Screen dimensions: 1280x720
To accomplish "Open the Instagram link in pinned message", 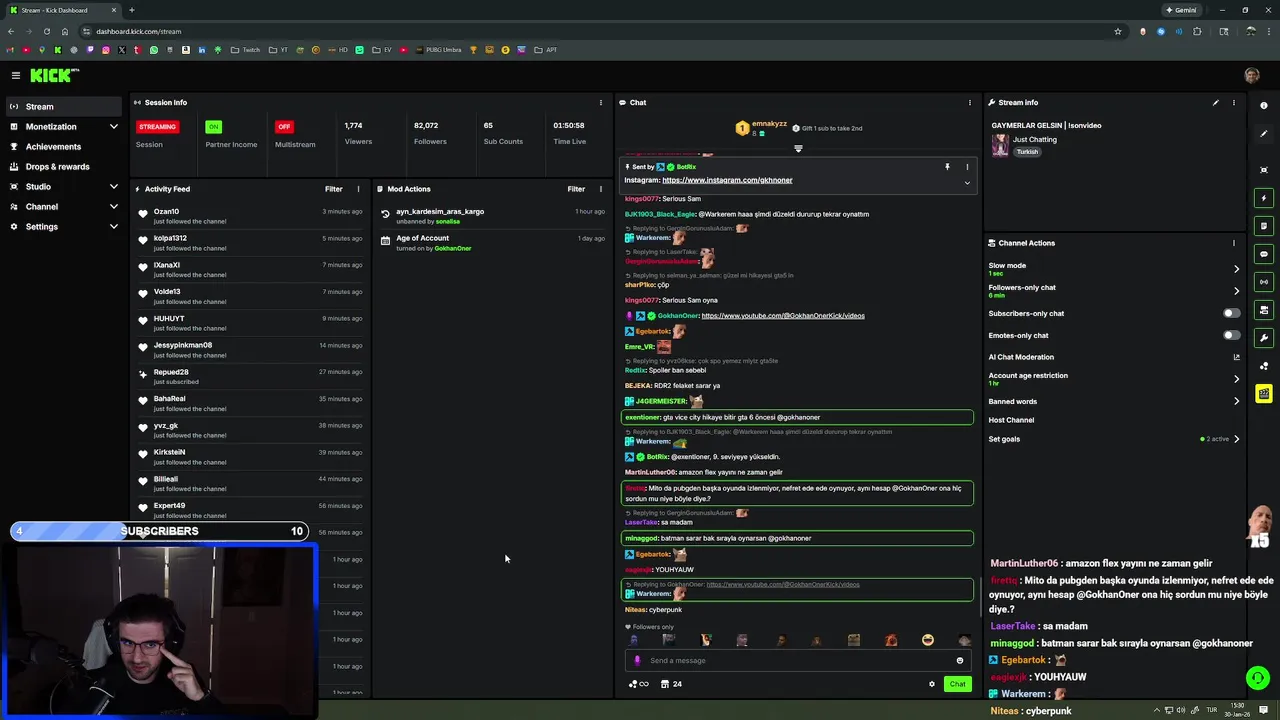I will point(727,180).
